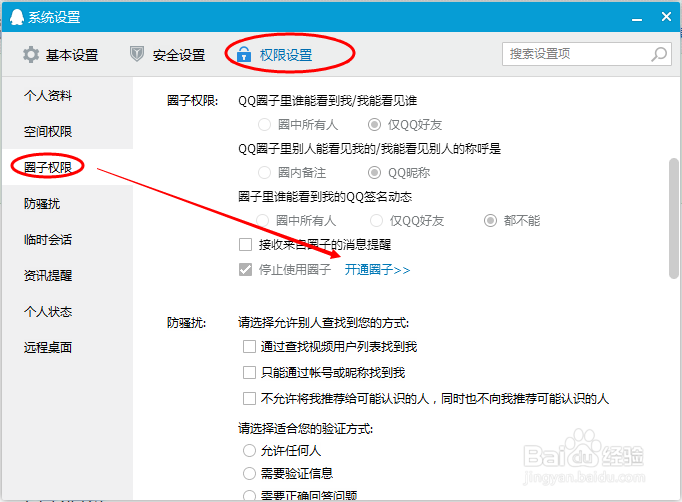Focus the 搜索设置项 search field

[x=587, y=54]
